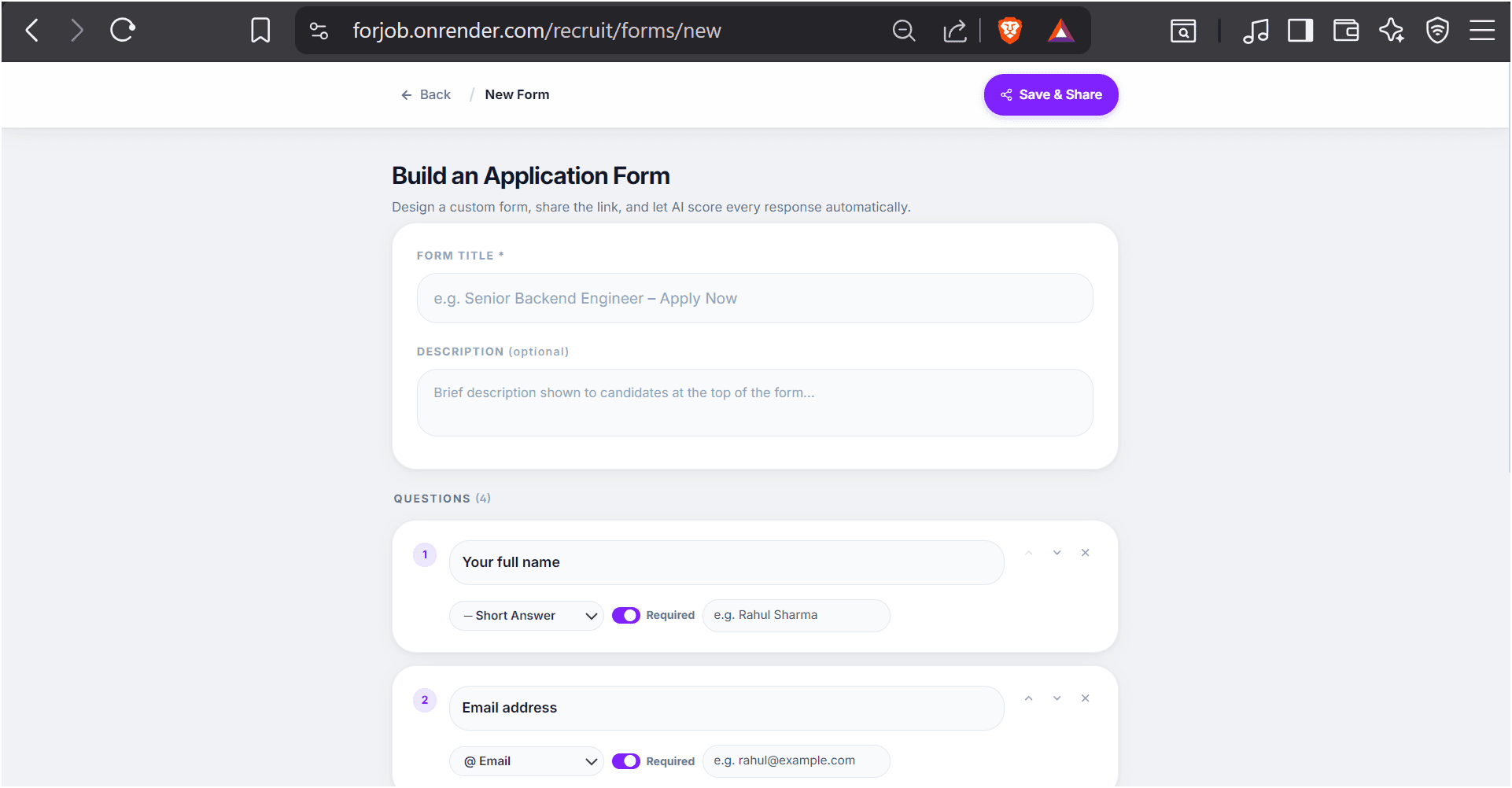Click the address bar URL
1512x788 pixels.
537,31
